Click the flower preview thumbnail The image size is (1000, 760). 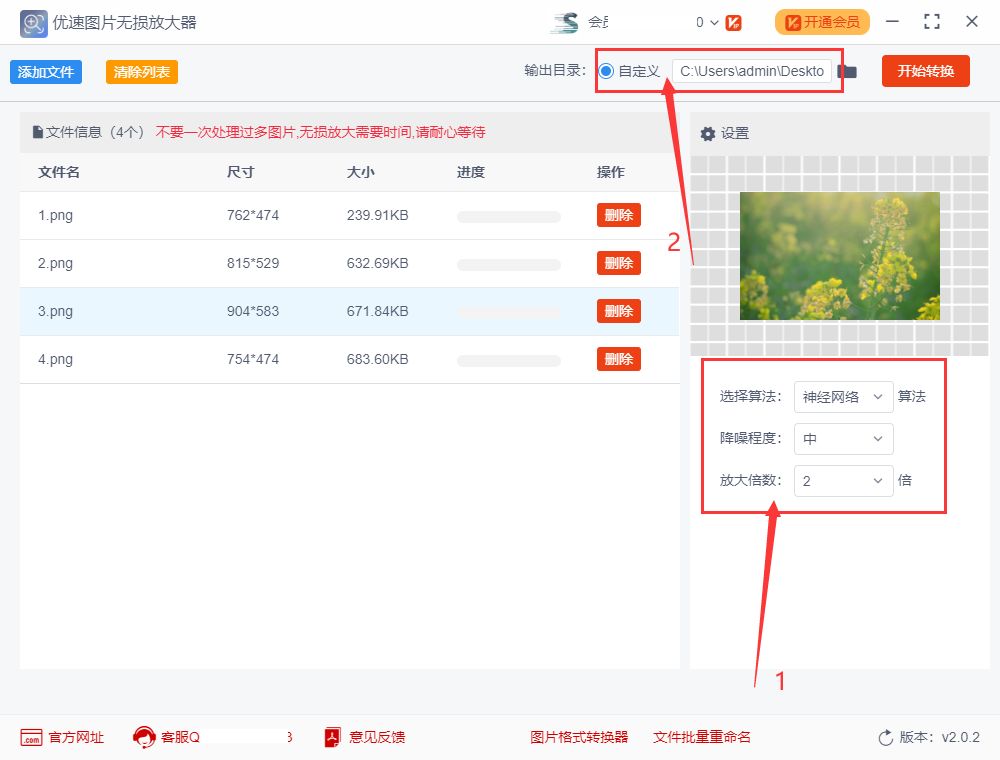[839, 256]
